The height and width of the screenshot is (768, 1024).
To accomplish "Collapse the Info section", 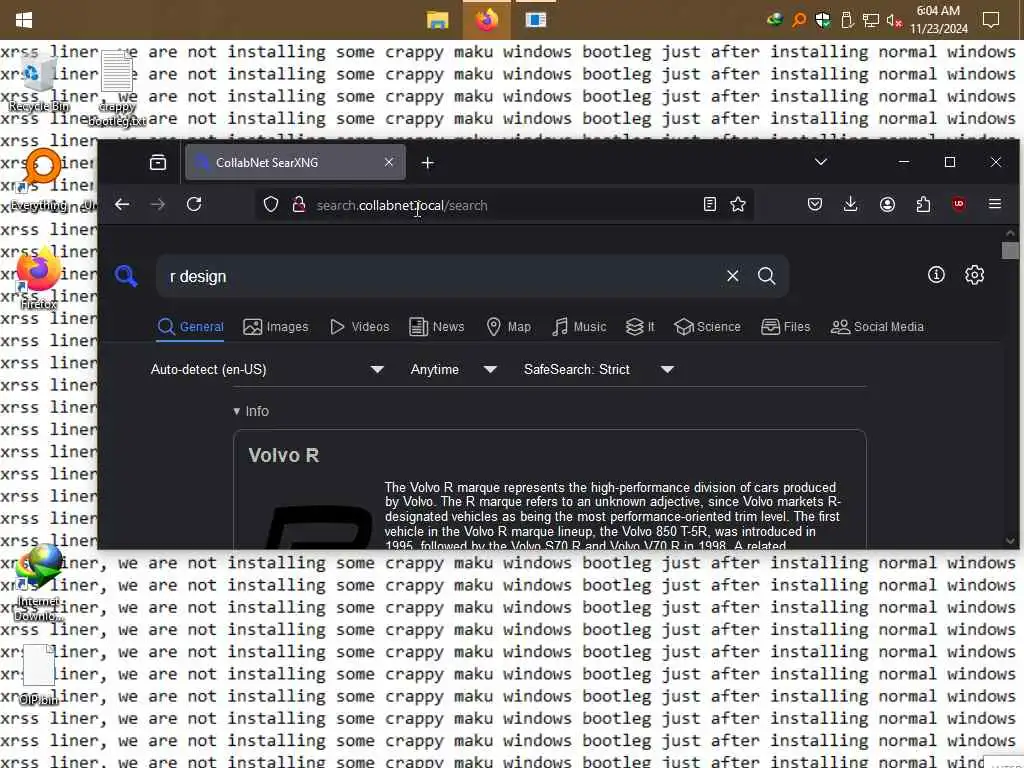I will (251, 411).
